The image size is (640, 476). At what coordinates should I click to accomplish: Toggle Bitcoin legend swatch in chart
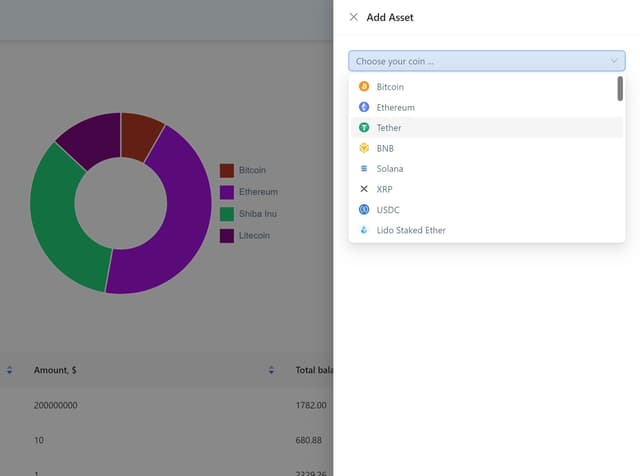[x=227, y=170]
